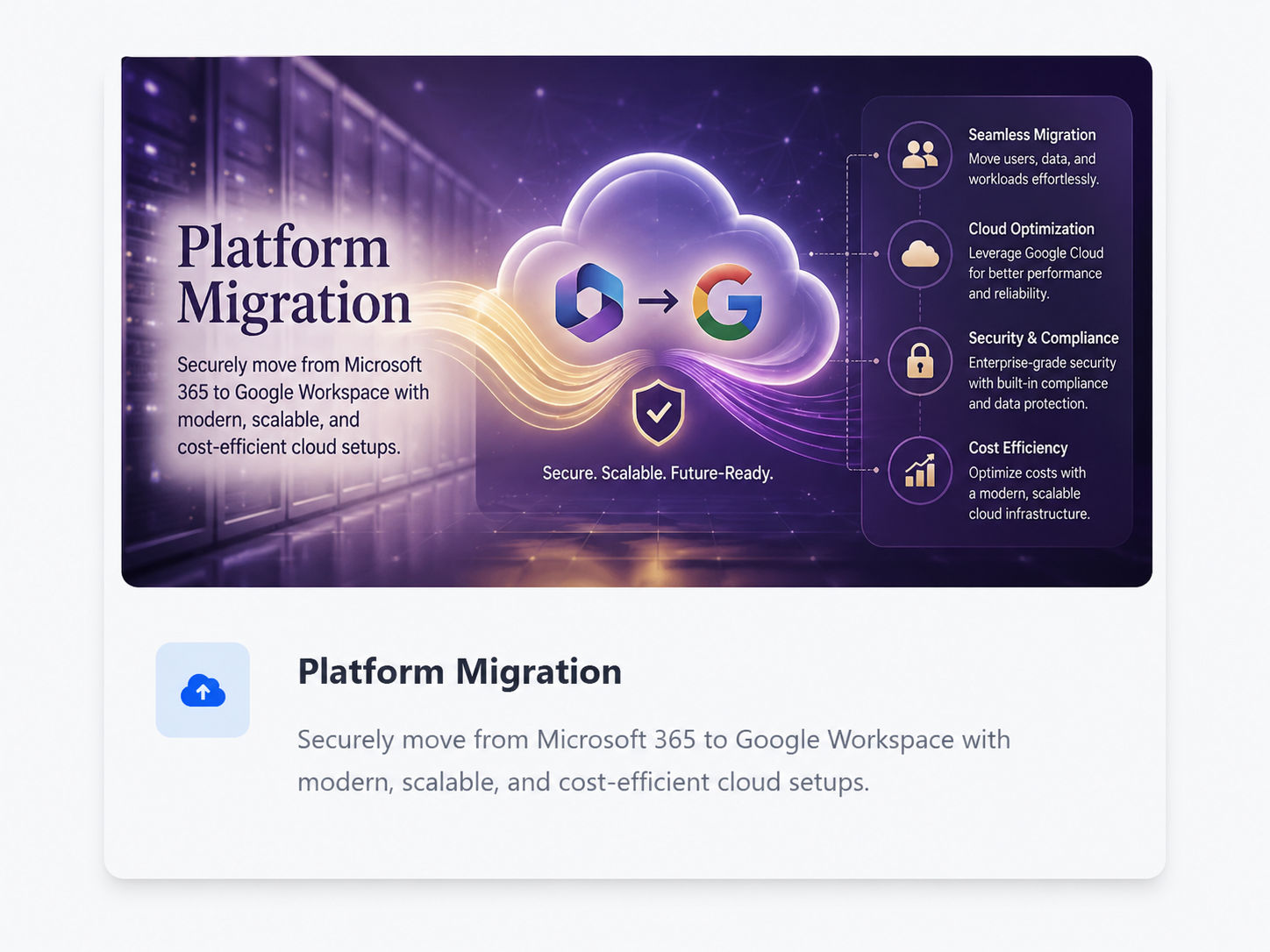The height and width of the screenshot is (952, 1270).
Task: Click the Platform Migration card heading
Action: 460,671
